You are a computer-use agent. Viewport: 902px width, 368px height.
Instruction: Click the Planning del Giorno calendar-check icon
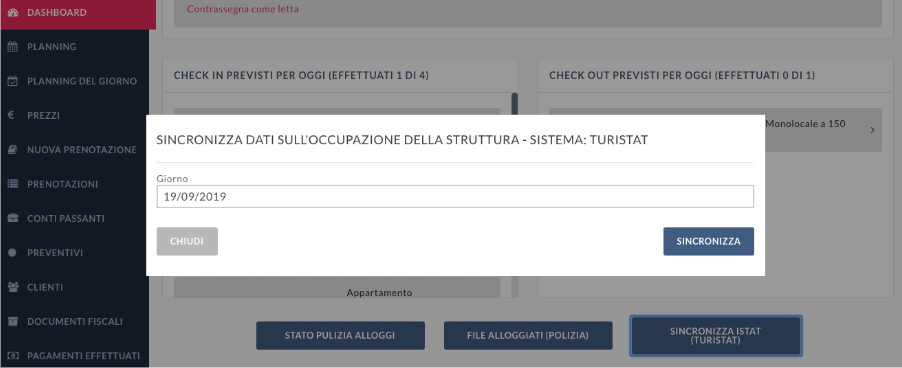click(x=13, y=81)
